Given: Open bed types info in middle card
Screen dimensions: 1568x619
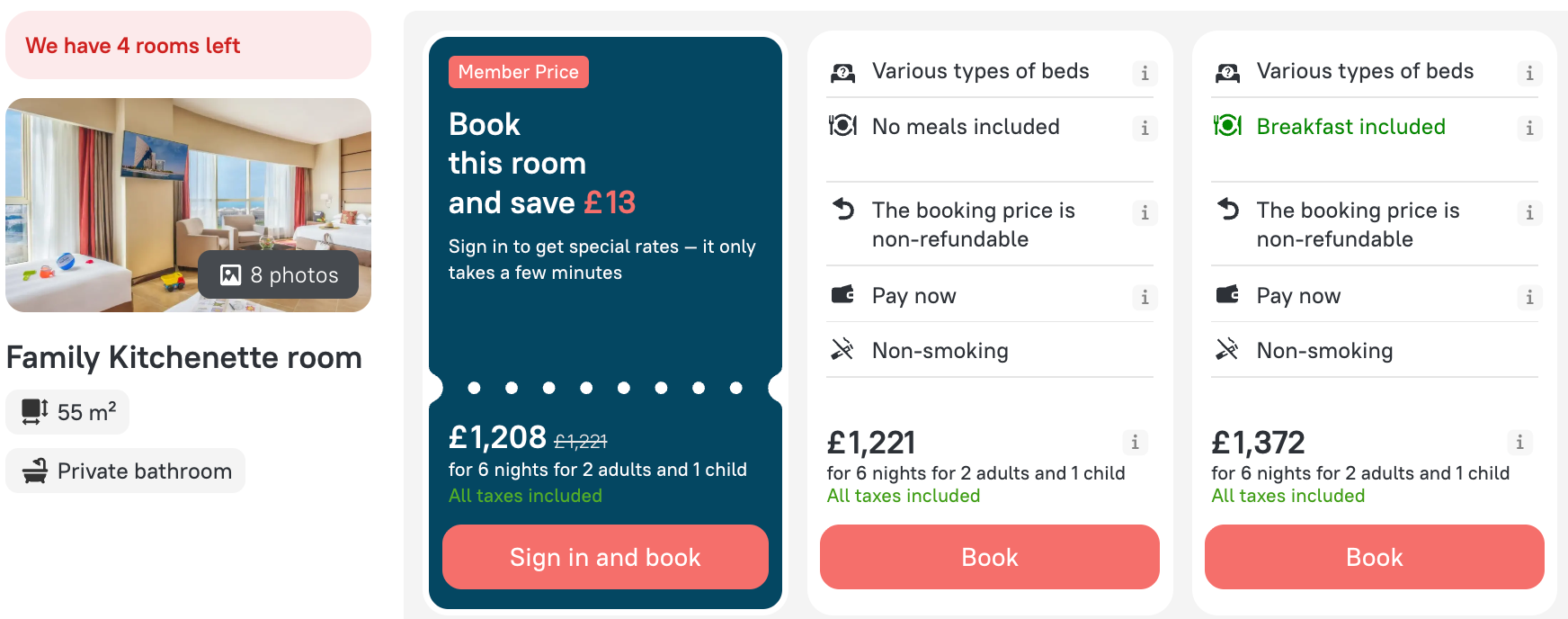Looking at the screenshot, I should 1145,73.
